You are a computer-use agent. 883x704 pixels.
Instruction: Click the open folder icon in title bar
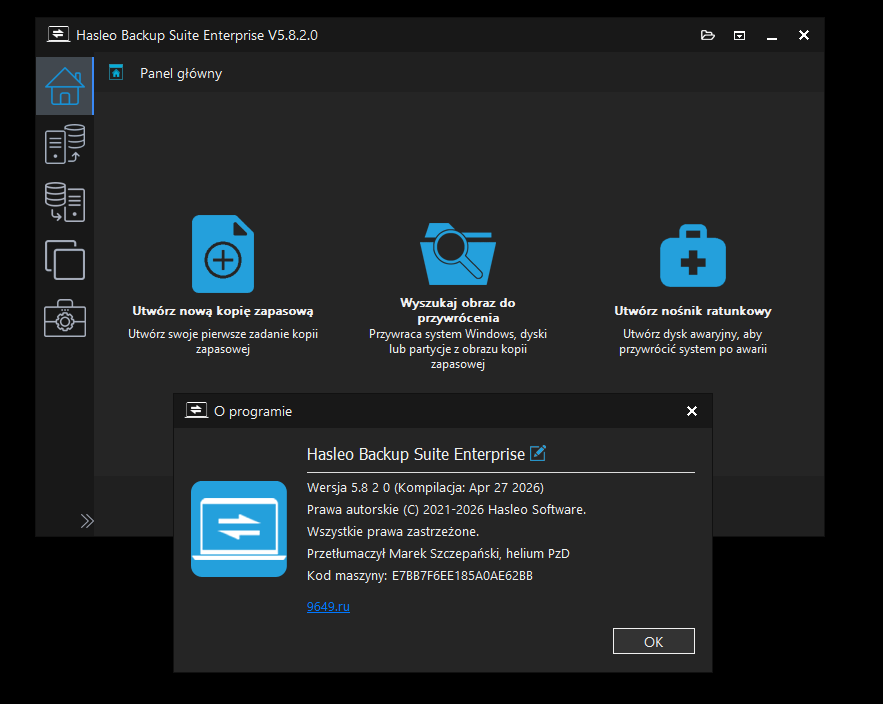pos(707,35)
